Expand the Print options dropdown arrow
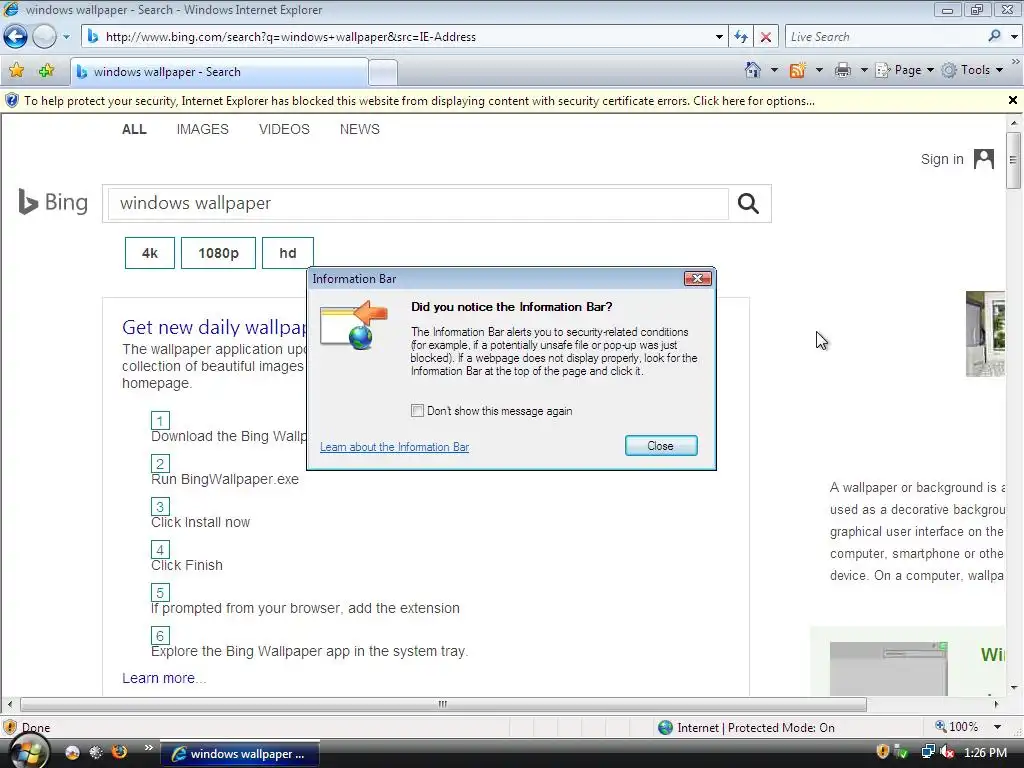 pos(863,70)
